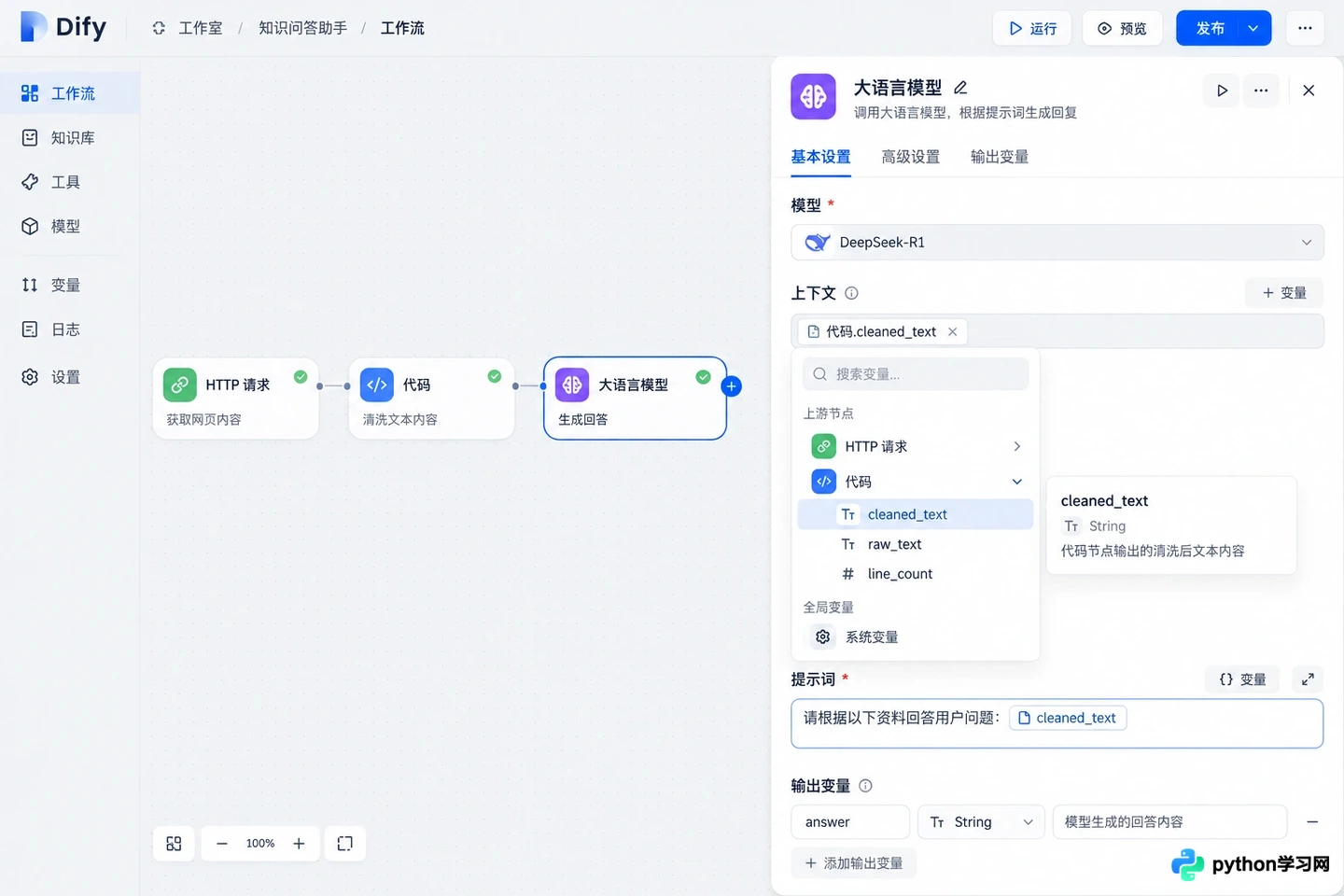Open the 日志 sidebar item
The height and width of the screenshot is (896, 1344).
coord(70,329)
